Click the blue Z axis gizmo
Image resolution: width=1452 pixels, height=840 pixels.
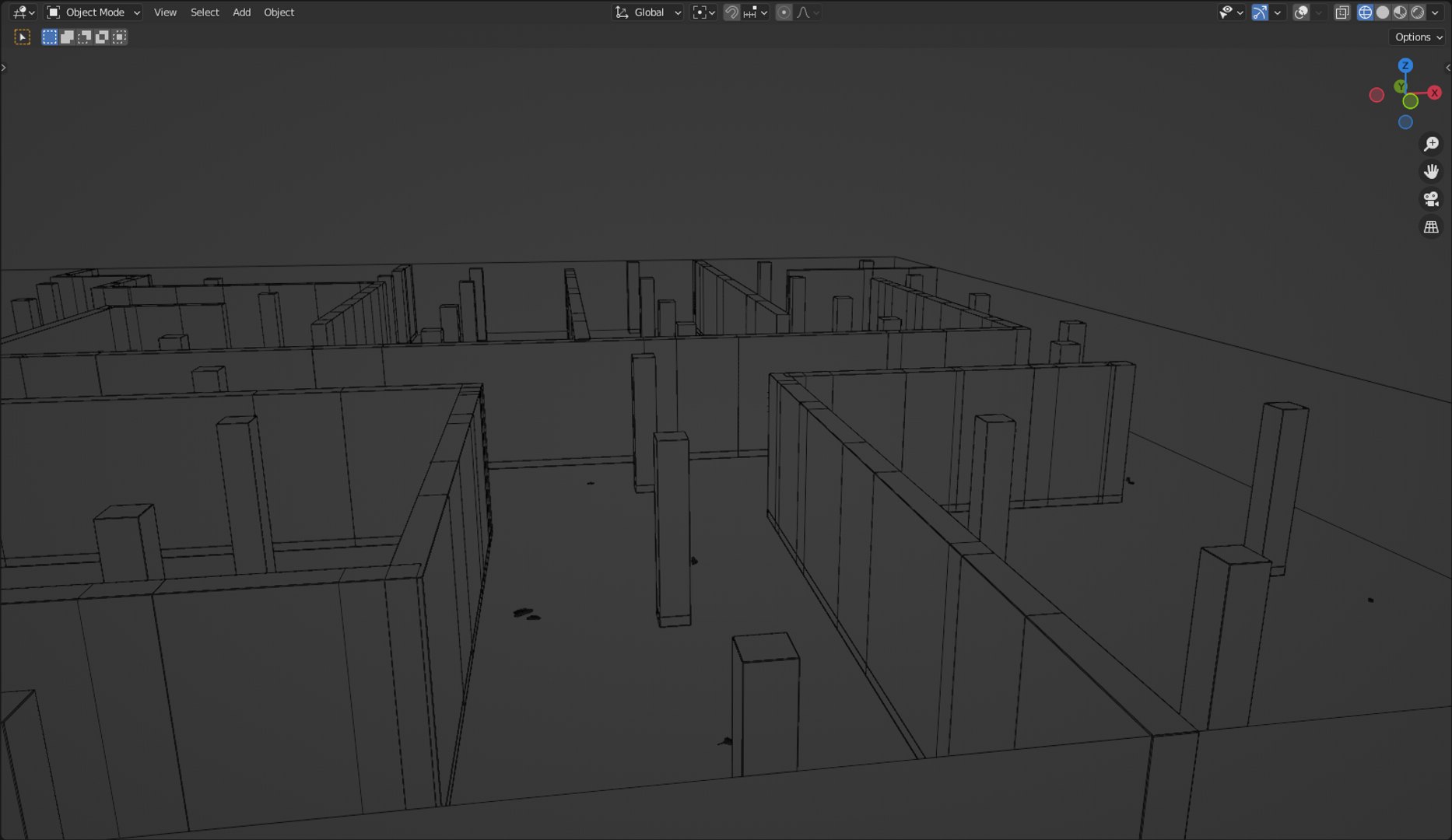(1405, 65)
